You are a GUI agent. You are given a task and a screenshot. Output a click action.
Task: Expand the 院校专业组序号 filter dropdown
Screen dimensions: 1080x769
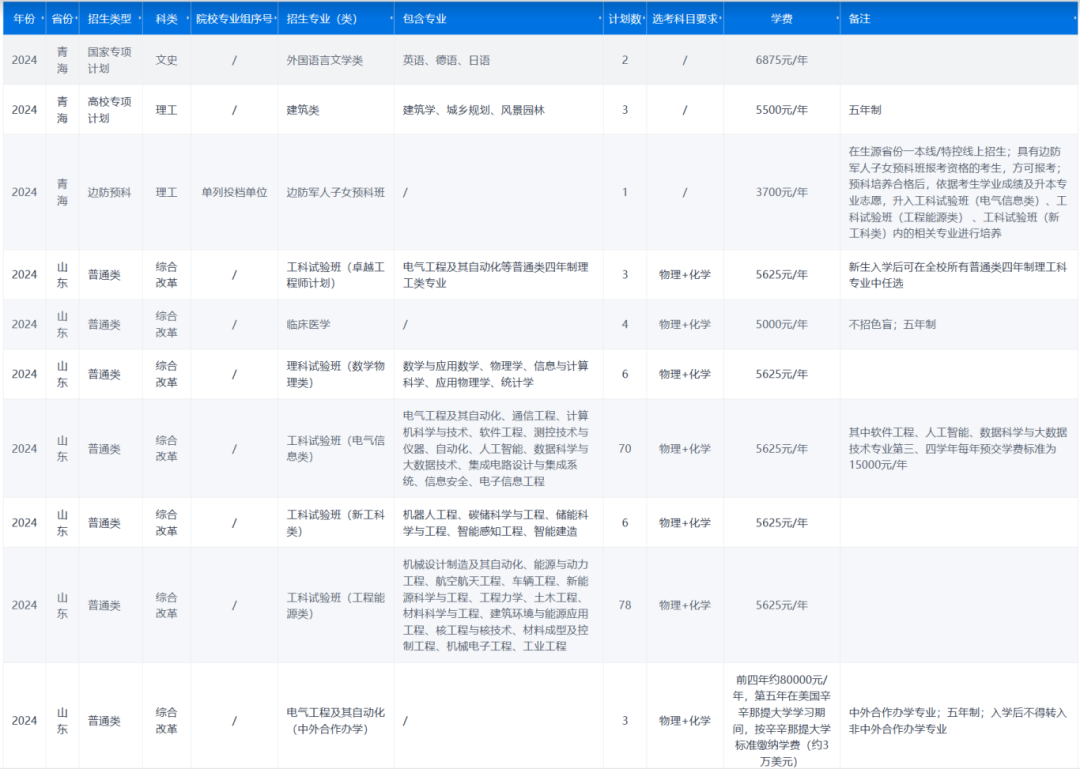pyautogui.click(x=274, y=17)
